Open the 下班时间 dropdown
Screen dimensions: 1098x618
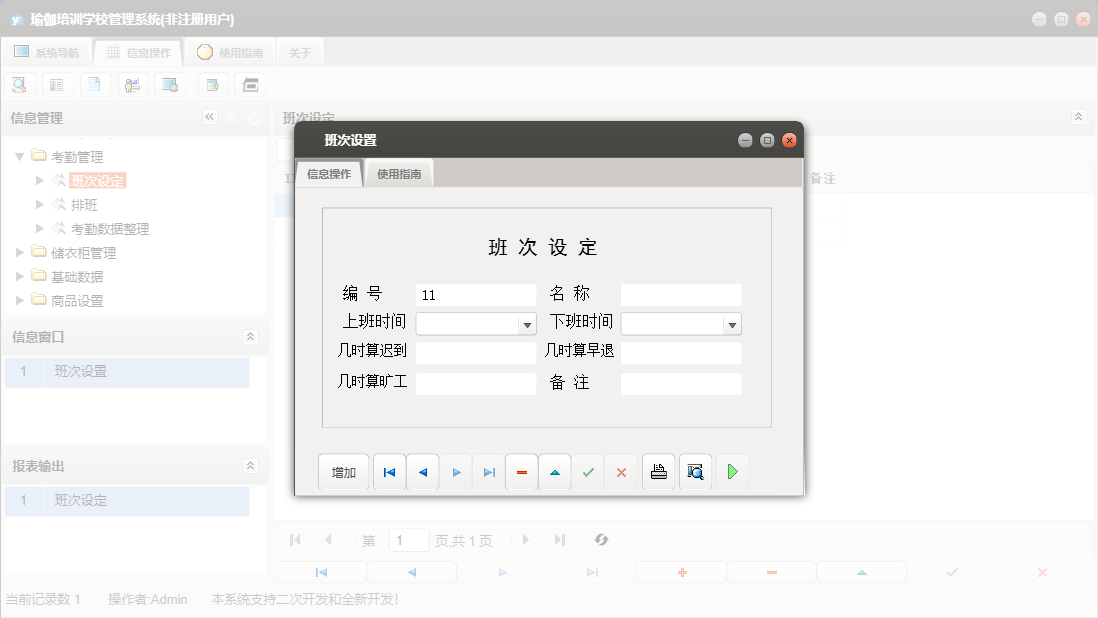[x=733, y=323]
